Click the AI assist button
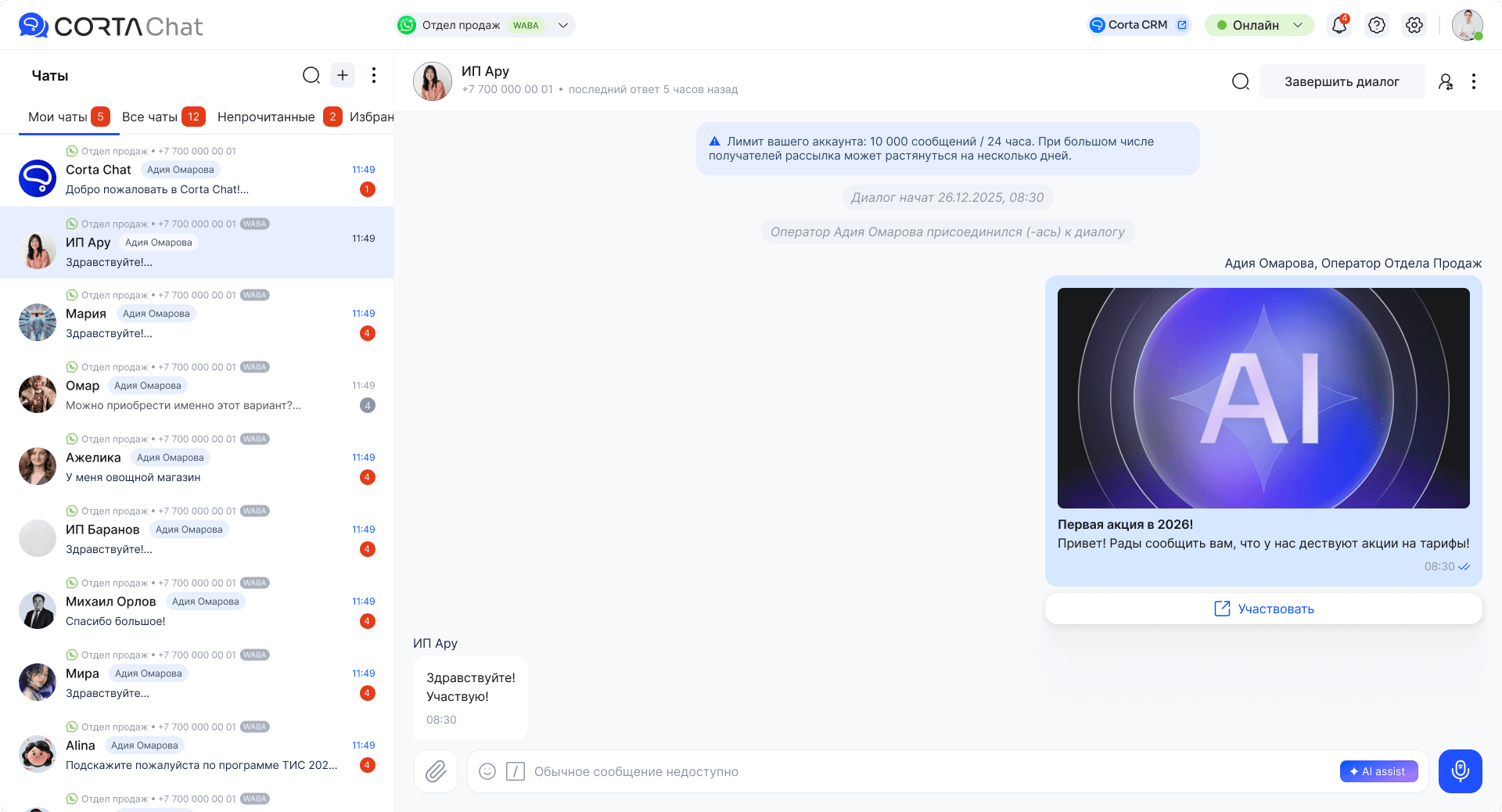This screenshot has width=1502, height=812. [x=1379, y=771]
